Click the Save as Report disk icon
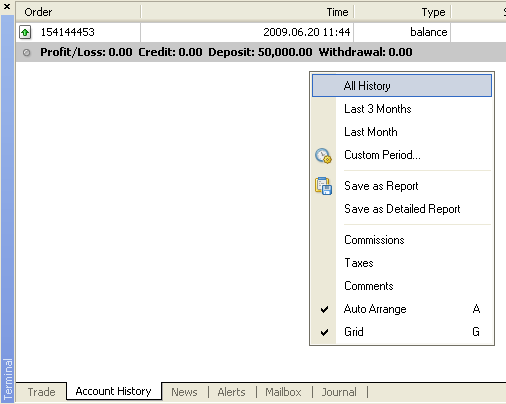The image size is (506, 404). 323,186
